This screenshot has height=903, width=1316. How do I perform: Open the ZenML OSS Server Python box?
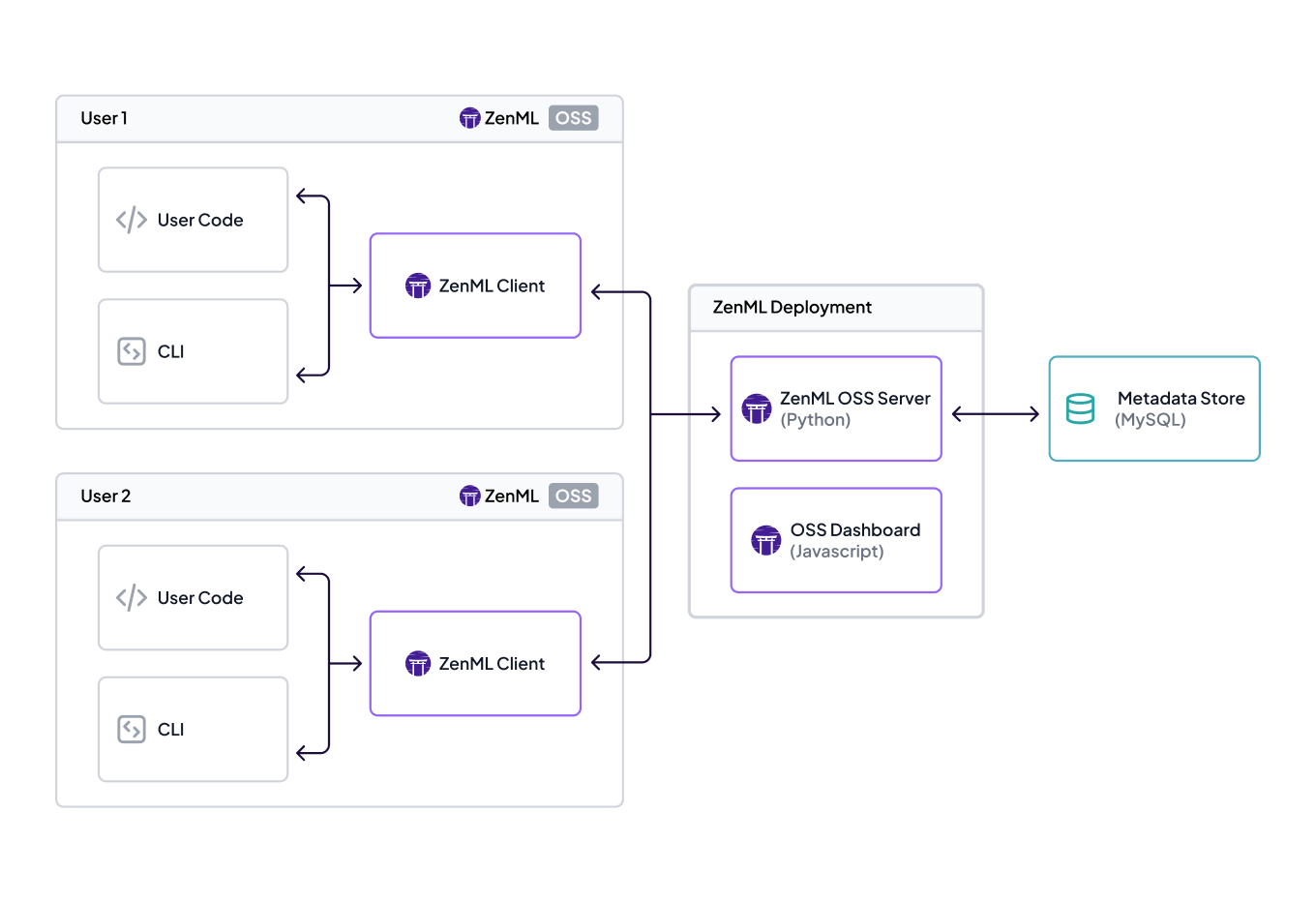point(835,407)
